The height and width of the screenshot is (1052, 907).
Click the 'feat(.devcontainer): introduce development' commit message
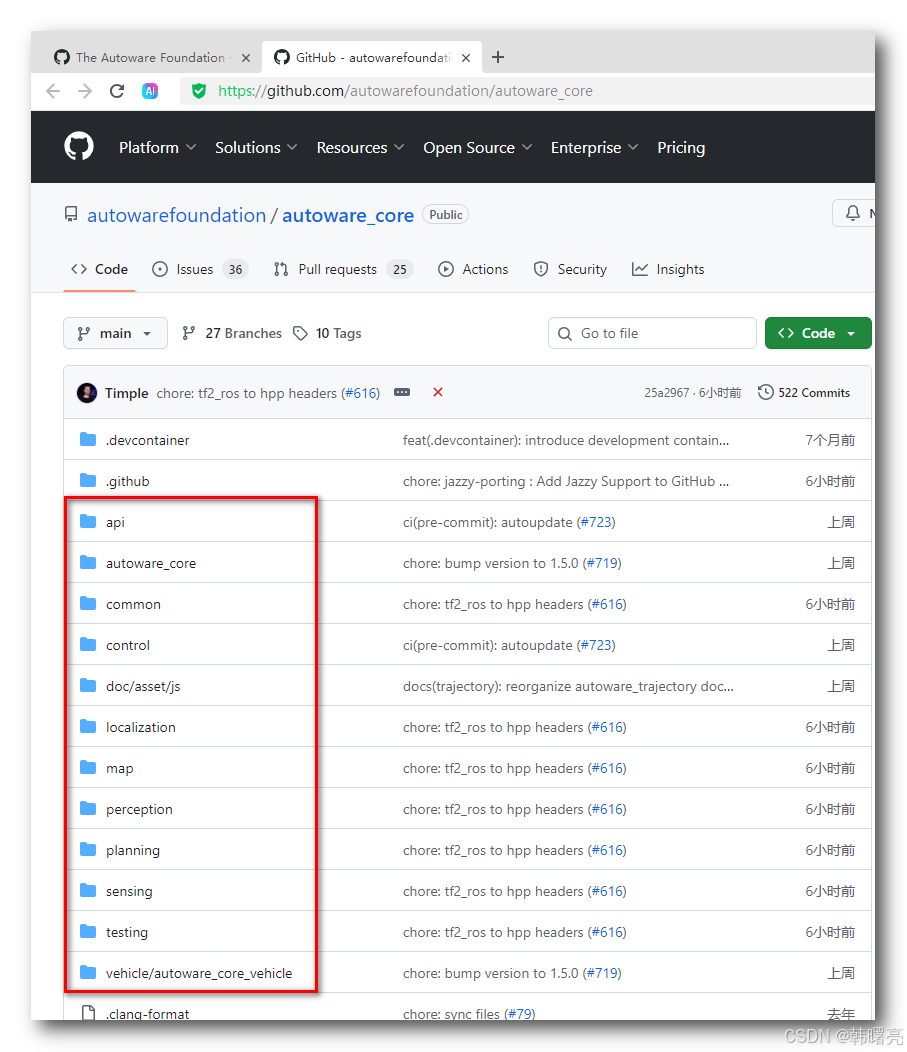pyautogui.click(x=566, y=440)
